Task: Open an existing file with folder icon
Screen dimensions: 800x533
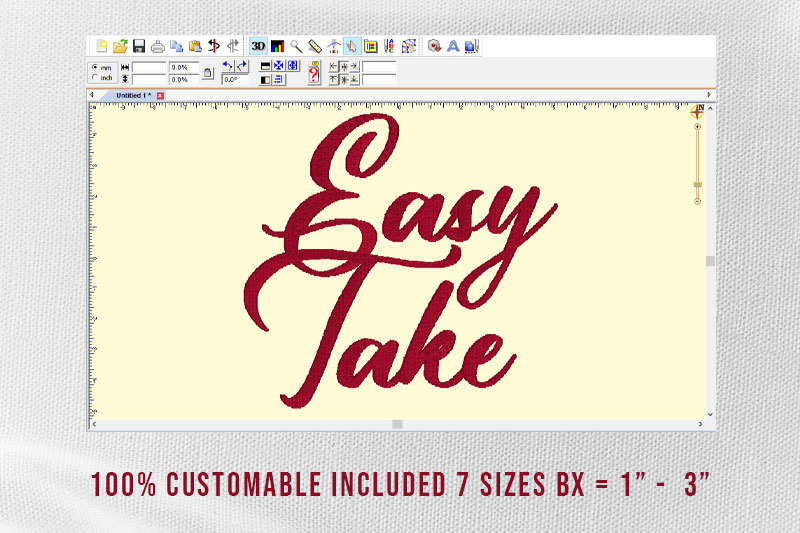Action: [120, 46]
